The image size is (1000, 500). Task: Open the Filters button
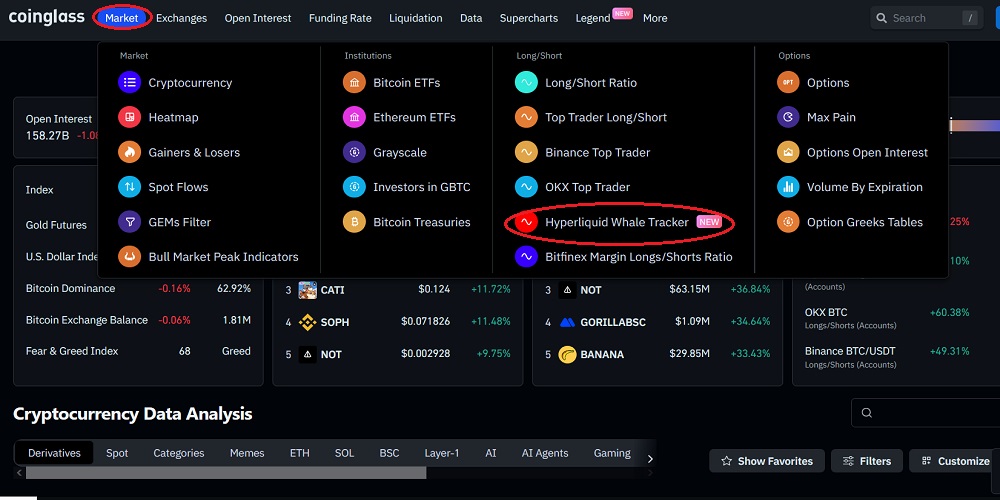tap(867, 461)
